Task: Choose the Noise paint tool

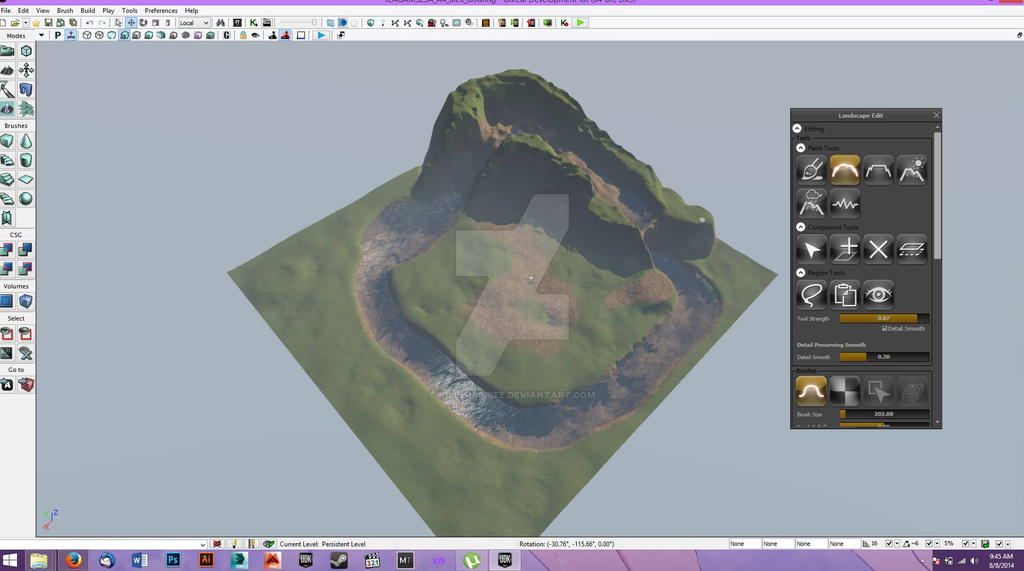Action: point(845,204)
